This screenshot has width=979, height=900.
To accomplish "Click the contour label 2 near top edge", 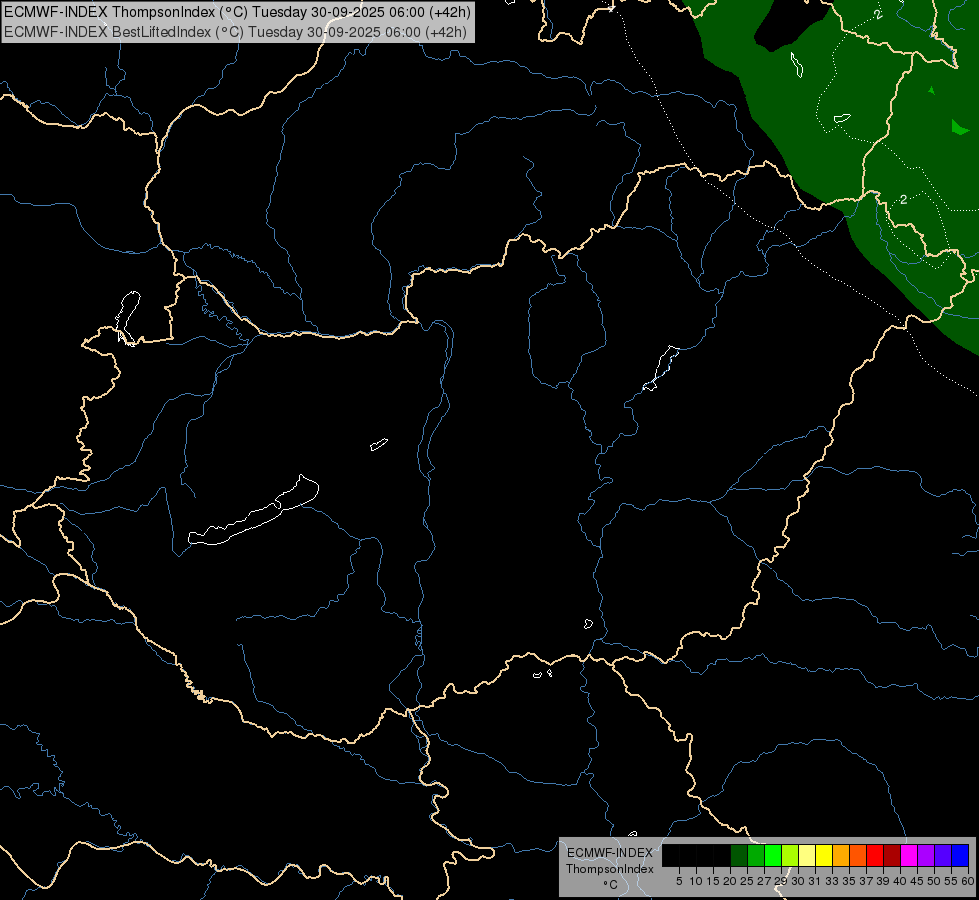I will [x=878, y=14].
